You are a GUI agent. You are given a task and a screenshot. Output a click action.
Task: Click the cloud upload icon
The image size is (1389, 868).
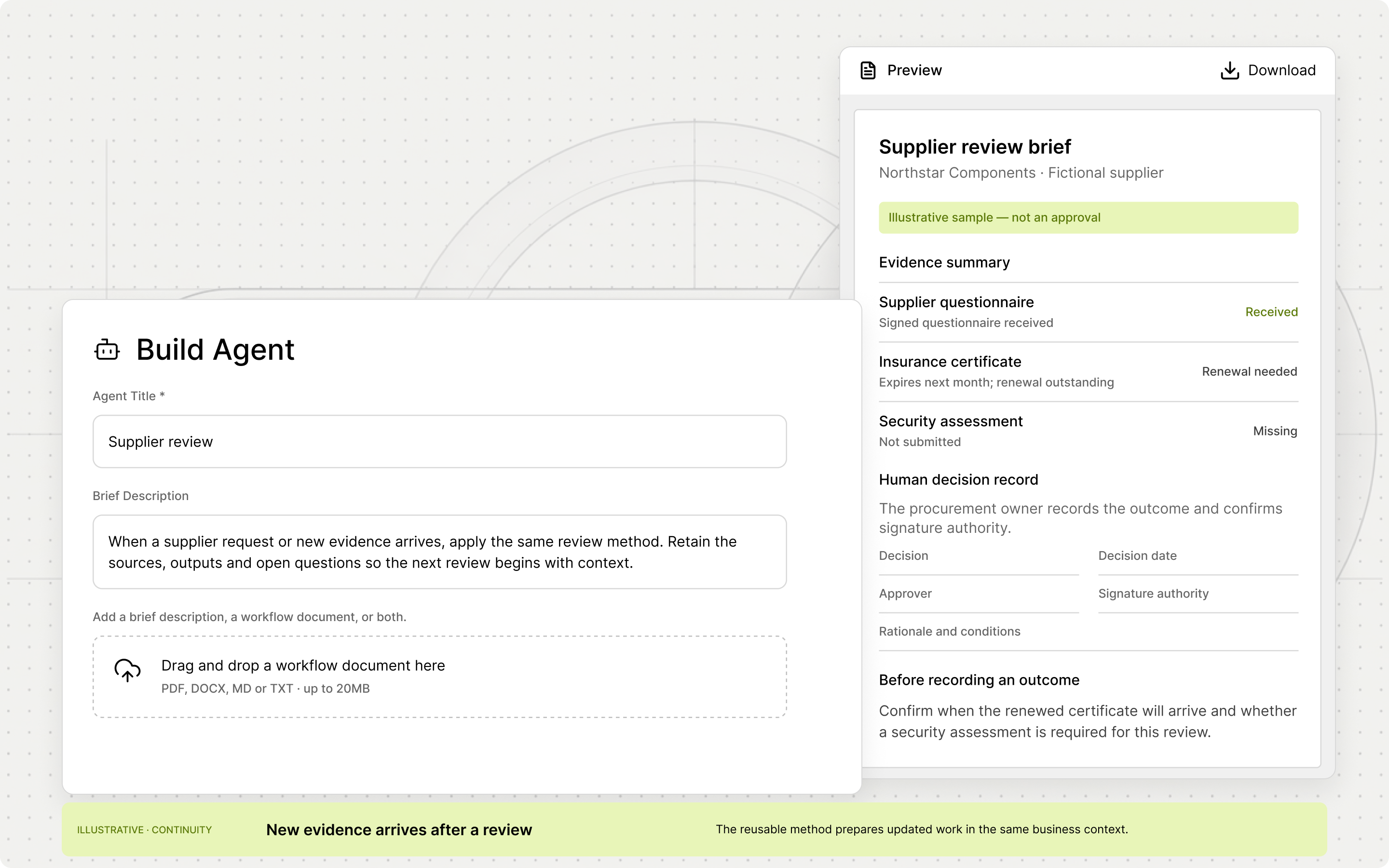127,670
